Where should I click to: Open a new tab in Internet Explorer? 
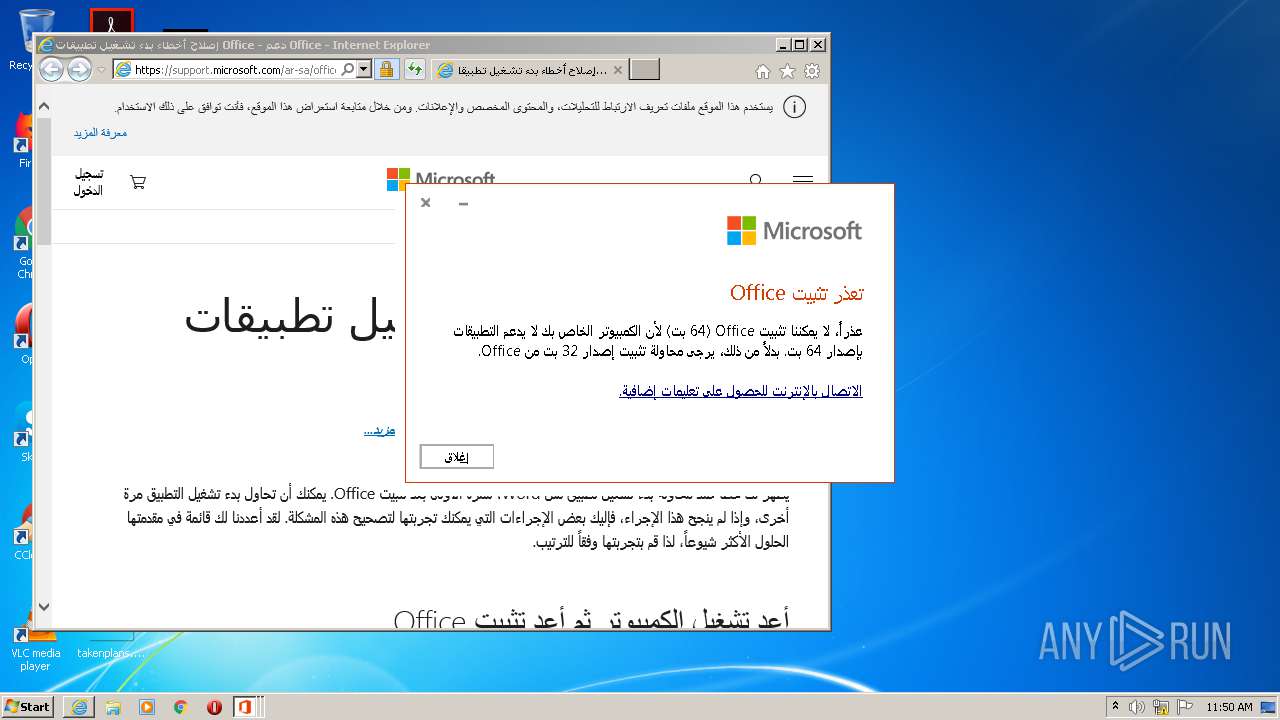coord(645,70)
